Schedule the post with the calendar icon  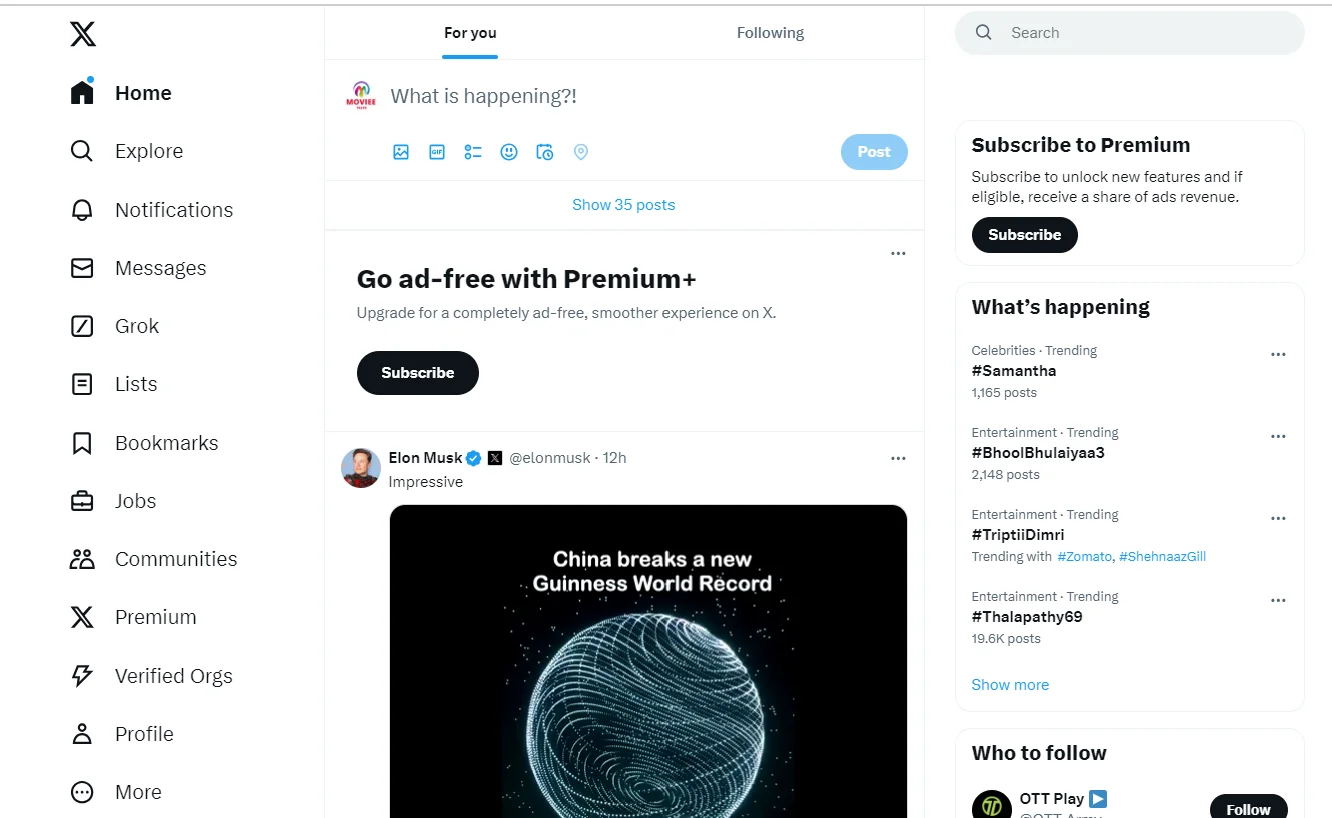pos(545,152)
